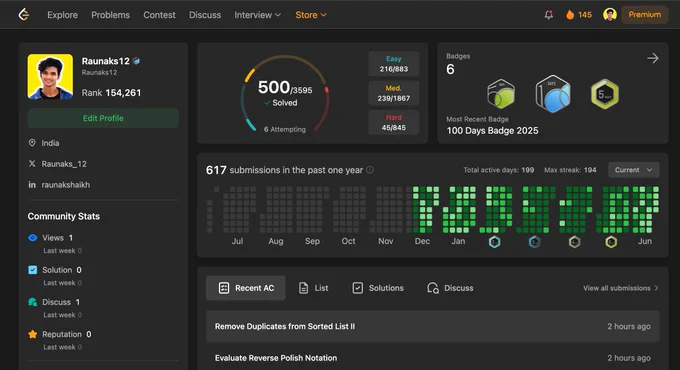The height and width of the screenshot is (370, 680).
Task: Click the Discuss chat bubbles icon
Action: point(33,302)
